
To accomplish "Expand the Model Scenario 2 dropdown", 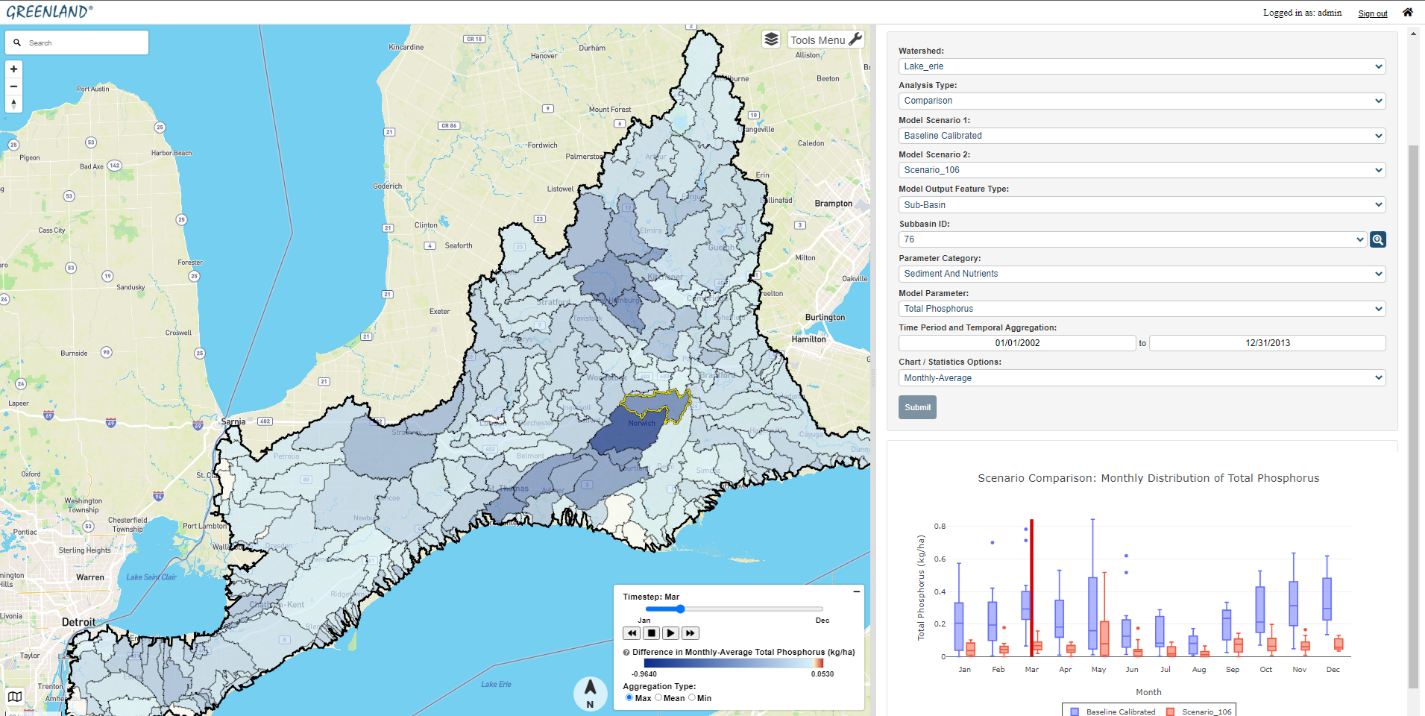I will (x=1141, y=170).
